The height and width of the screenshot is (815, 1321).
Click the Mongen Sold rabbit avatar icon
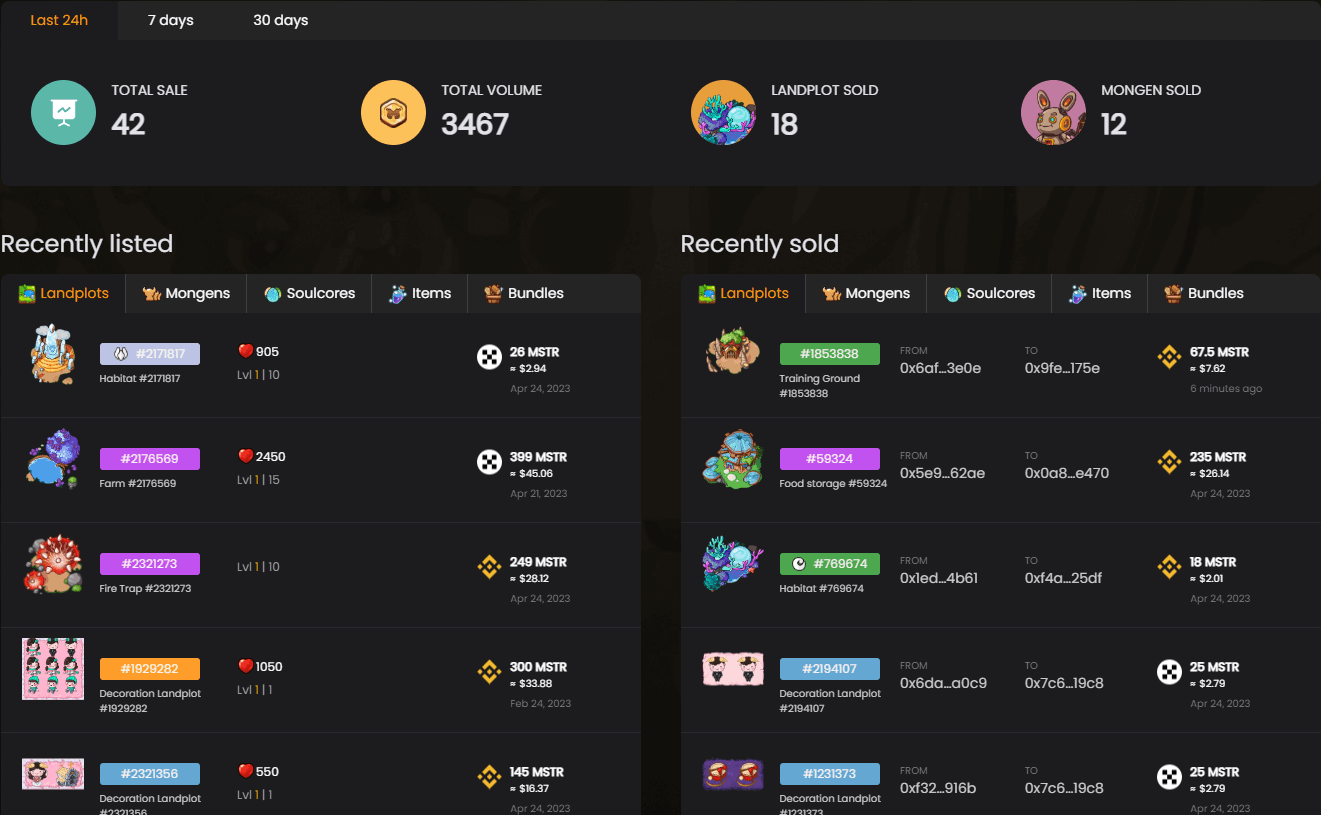[1053, 112]
